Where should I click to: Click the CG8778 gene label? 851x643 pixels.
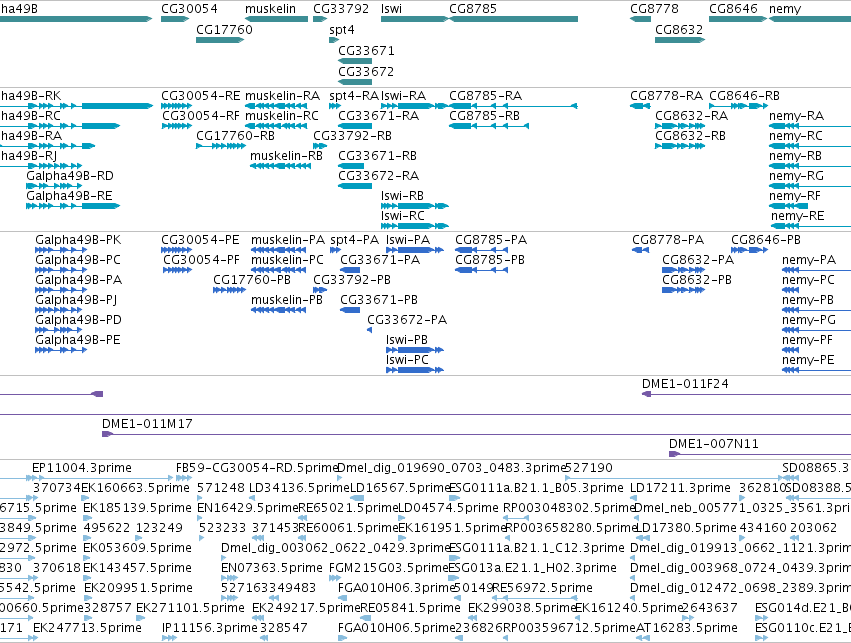point(654,9)
